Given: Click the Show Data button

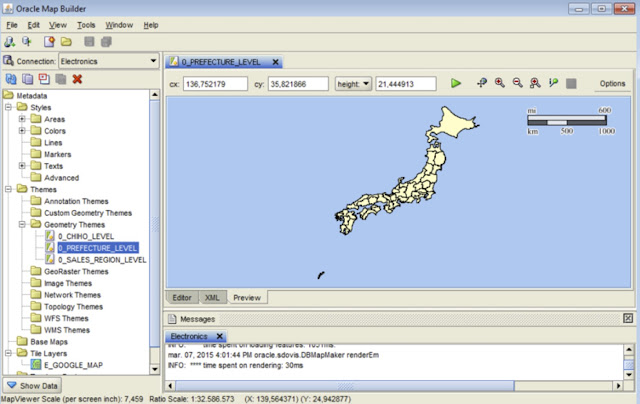Looking at the screenshot, I should click(32, 386).
